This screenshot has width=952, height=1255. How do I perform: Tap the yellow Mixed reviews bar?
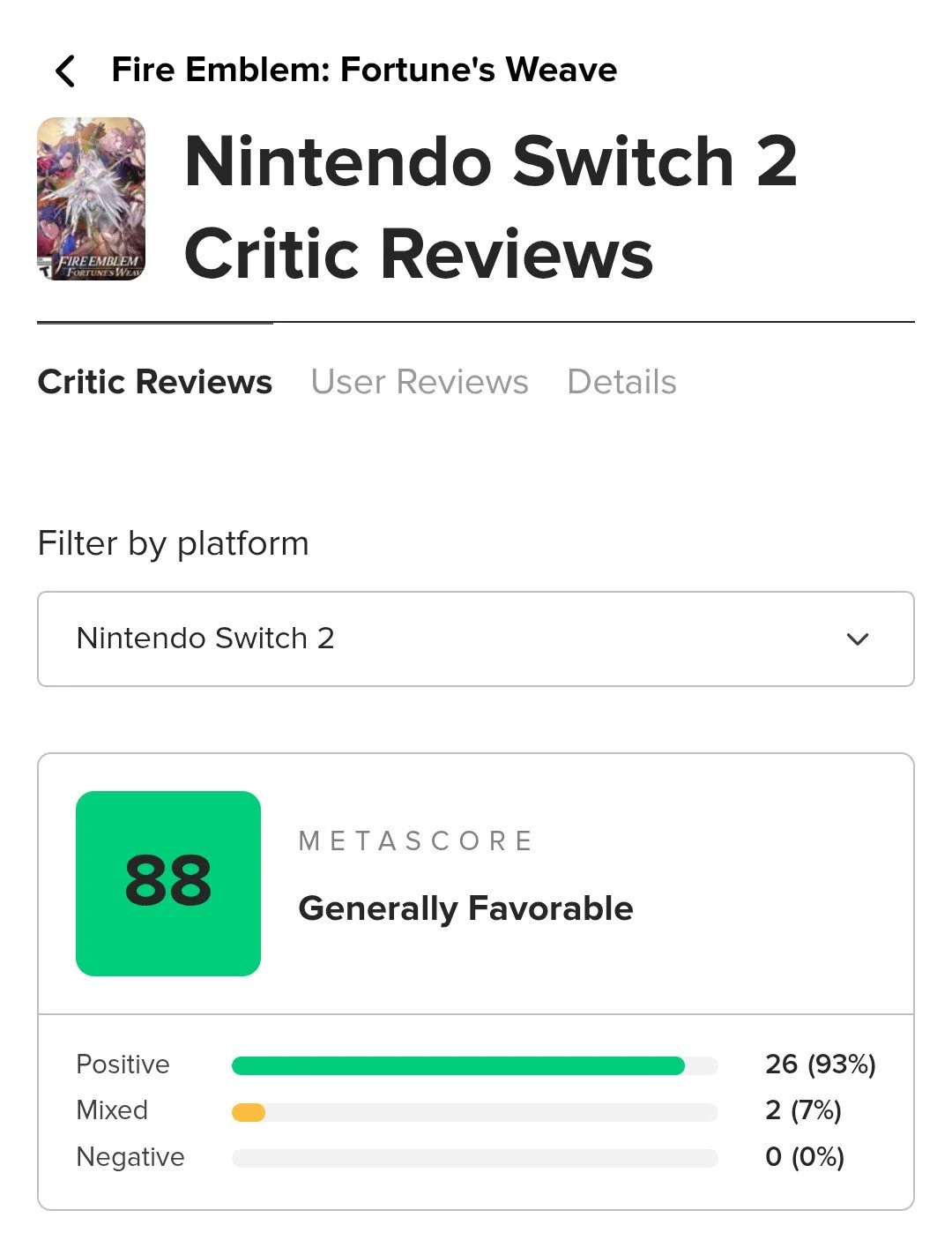pos(249,1112)
